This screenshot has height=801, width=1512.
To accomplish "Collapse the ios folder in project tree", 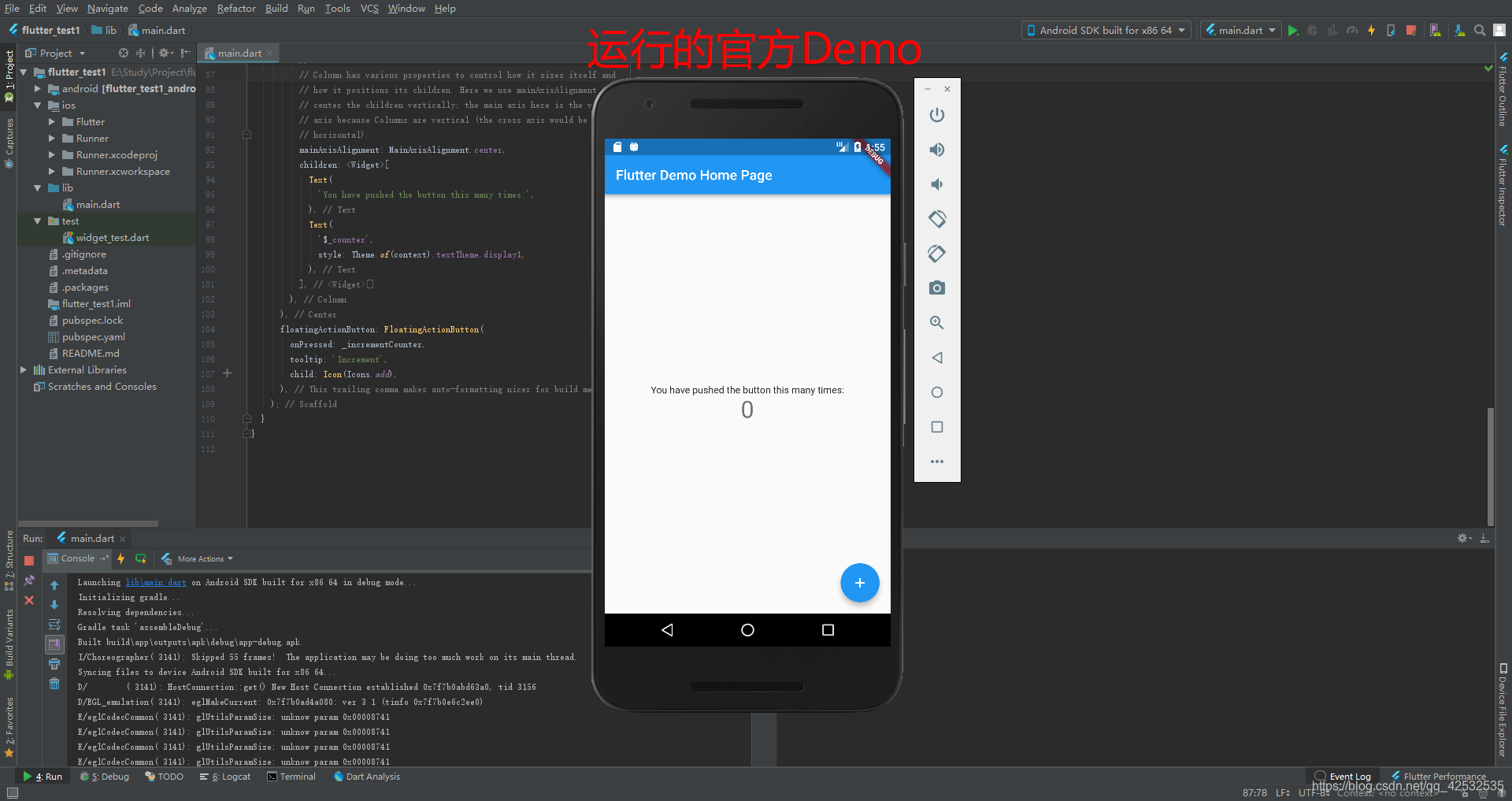I will (x=37, y=106).
